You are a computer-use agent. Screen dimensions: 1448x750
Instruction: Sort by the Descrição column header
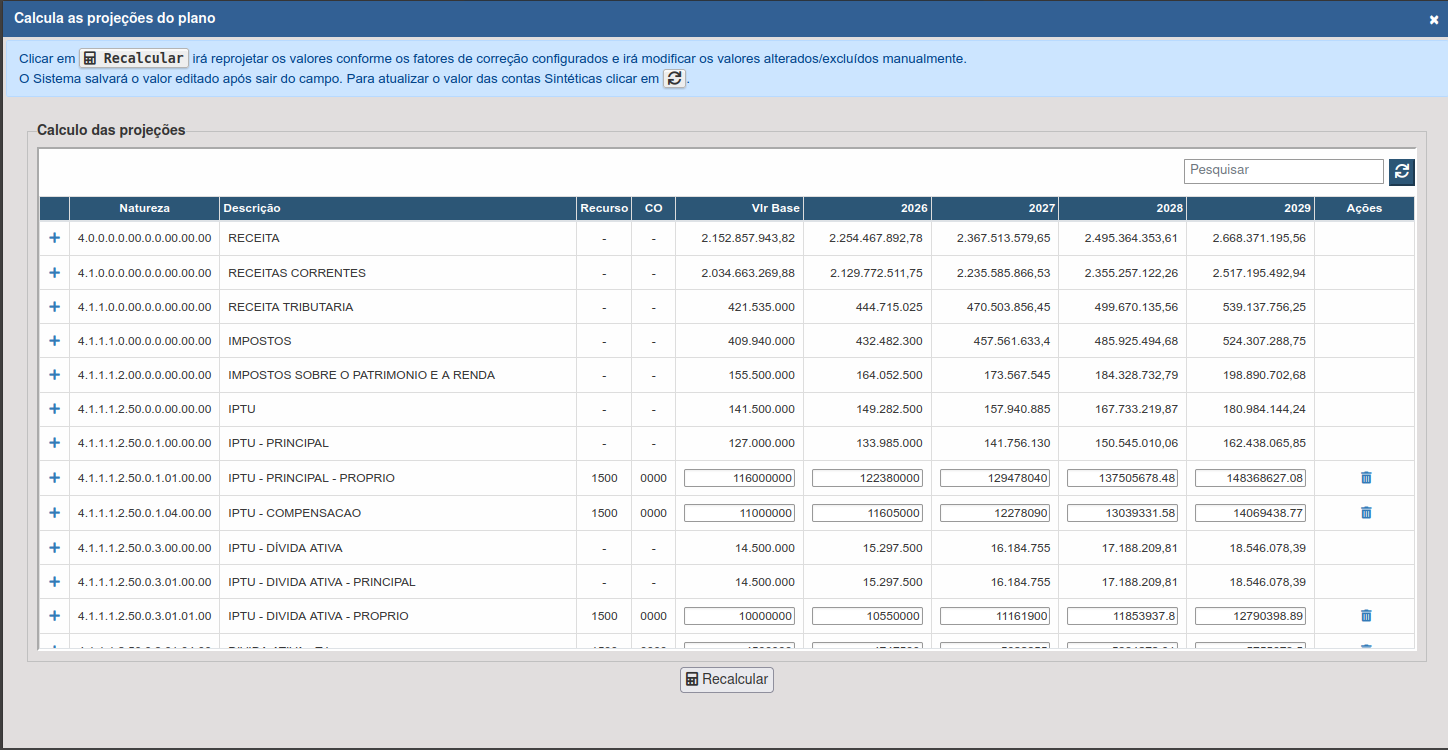252,208
